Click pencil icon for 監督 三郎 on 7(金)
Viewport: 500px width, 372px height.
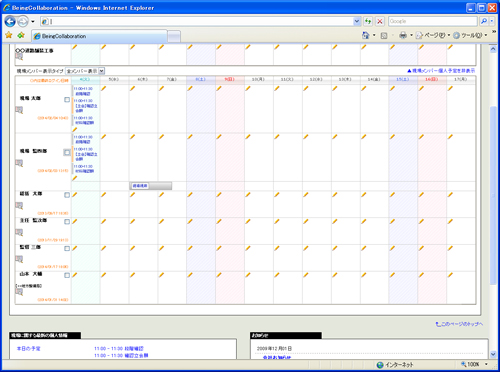(161, 248)
